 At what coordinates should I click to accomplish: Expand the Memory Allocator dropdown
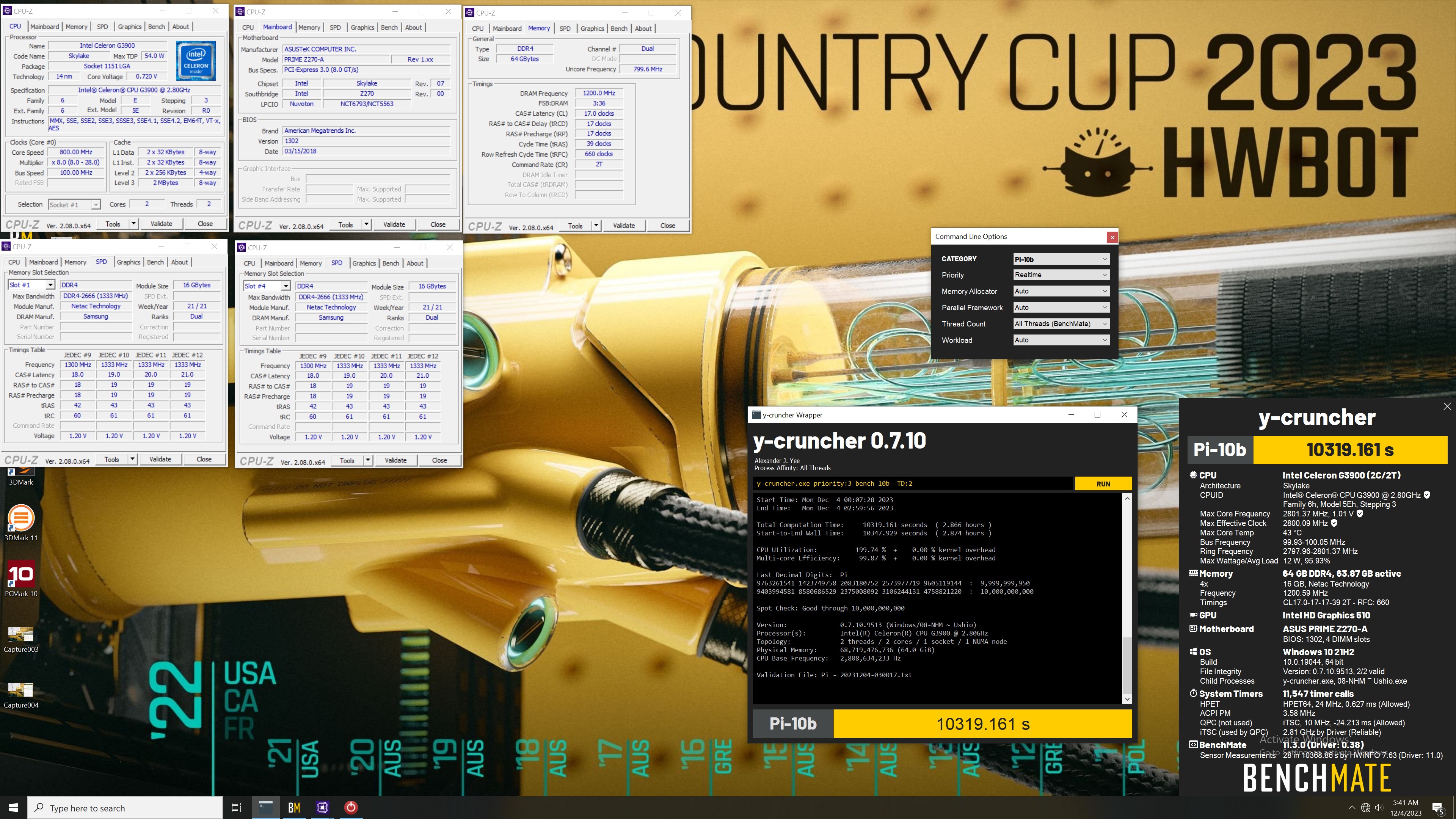[x=1062, y=291]
